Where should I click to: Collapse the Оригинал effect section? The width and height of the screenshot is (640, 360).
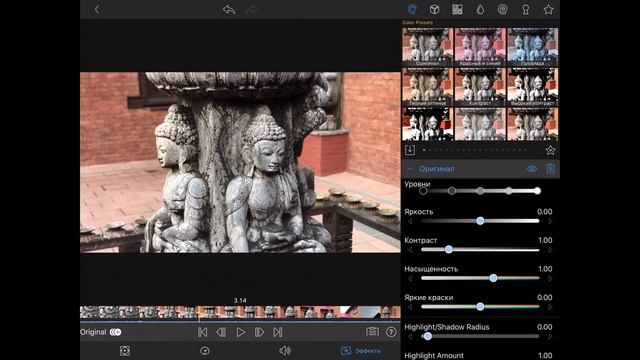tap(409, 169)
